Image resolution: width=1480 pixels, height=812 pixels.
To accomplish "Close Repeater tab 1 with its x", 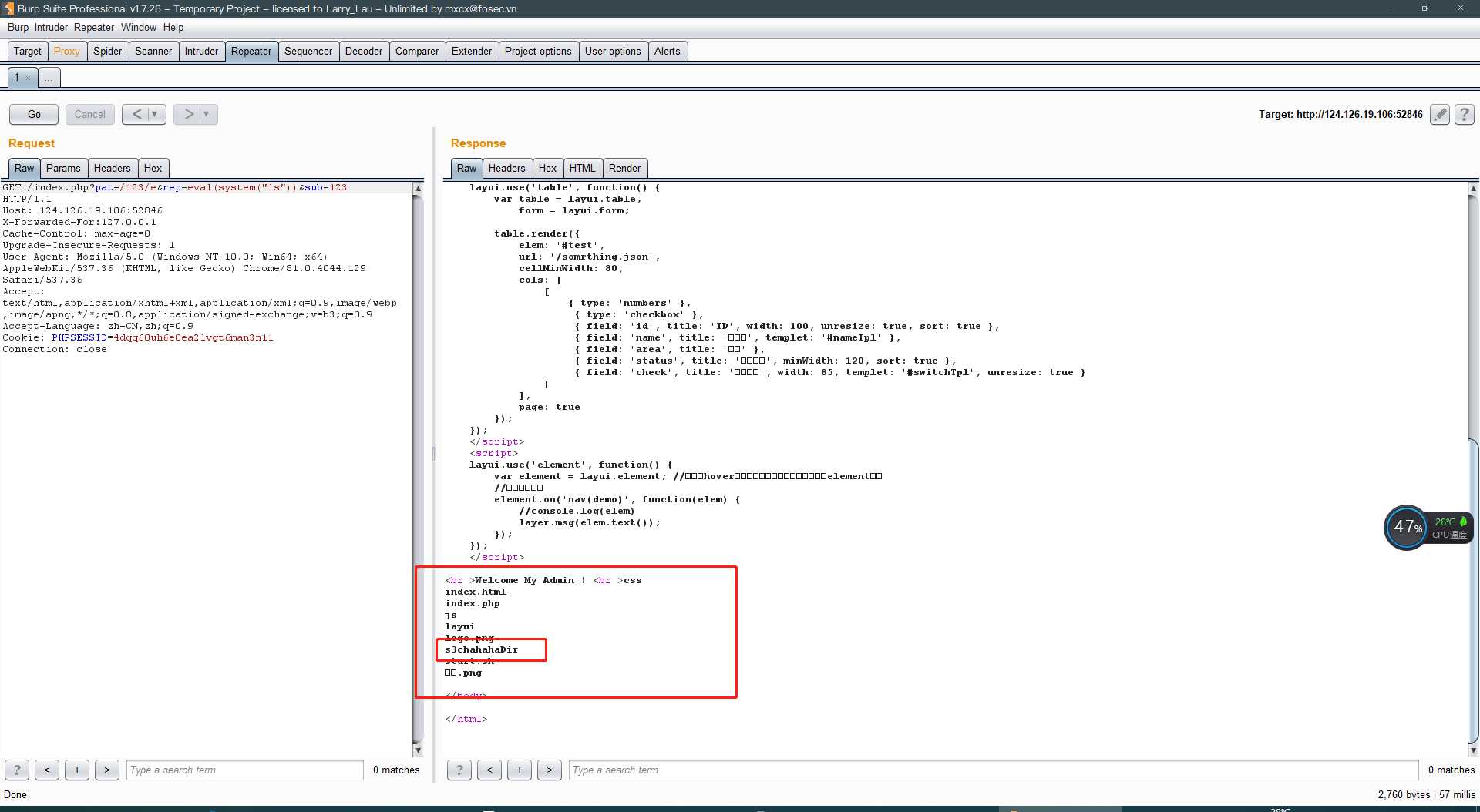I will [28, 78].
